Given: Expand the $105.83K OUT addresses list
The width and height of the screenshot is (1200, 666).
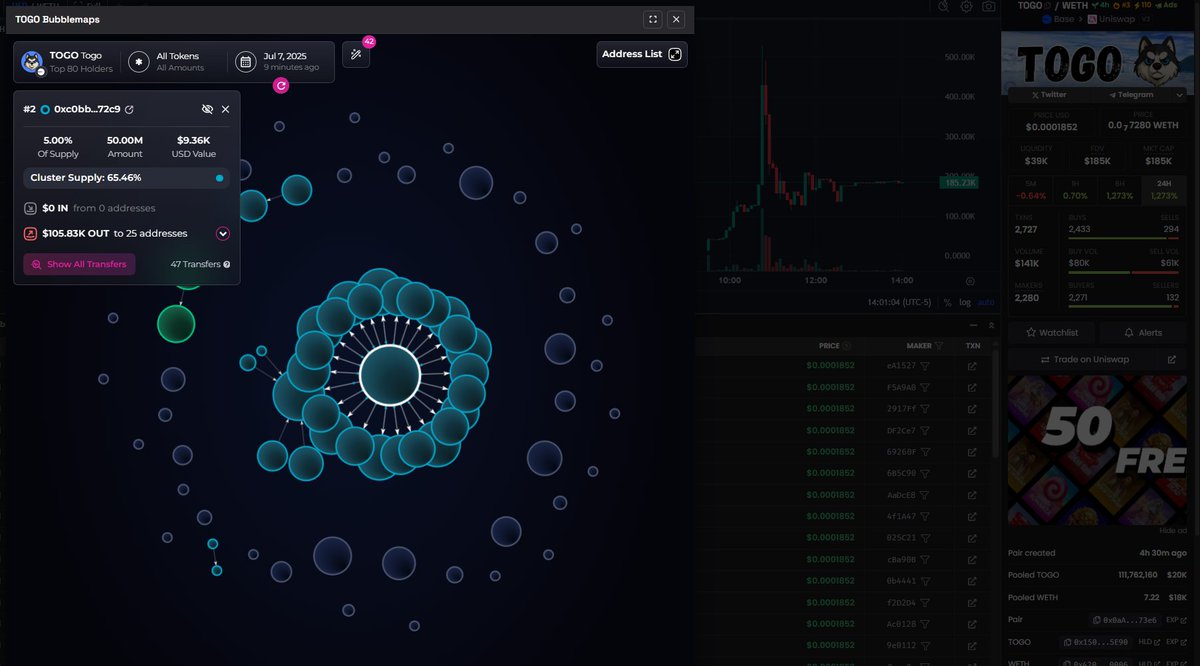Looking at the screenshot, I should 223,233.
